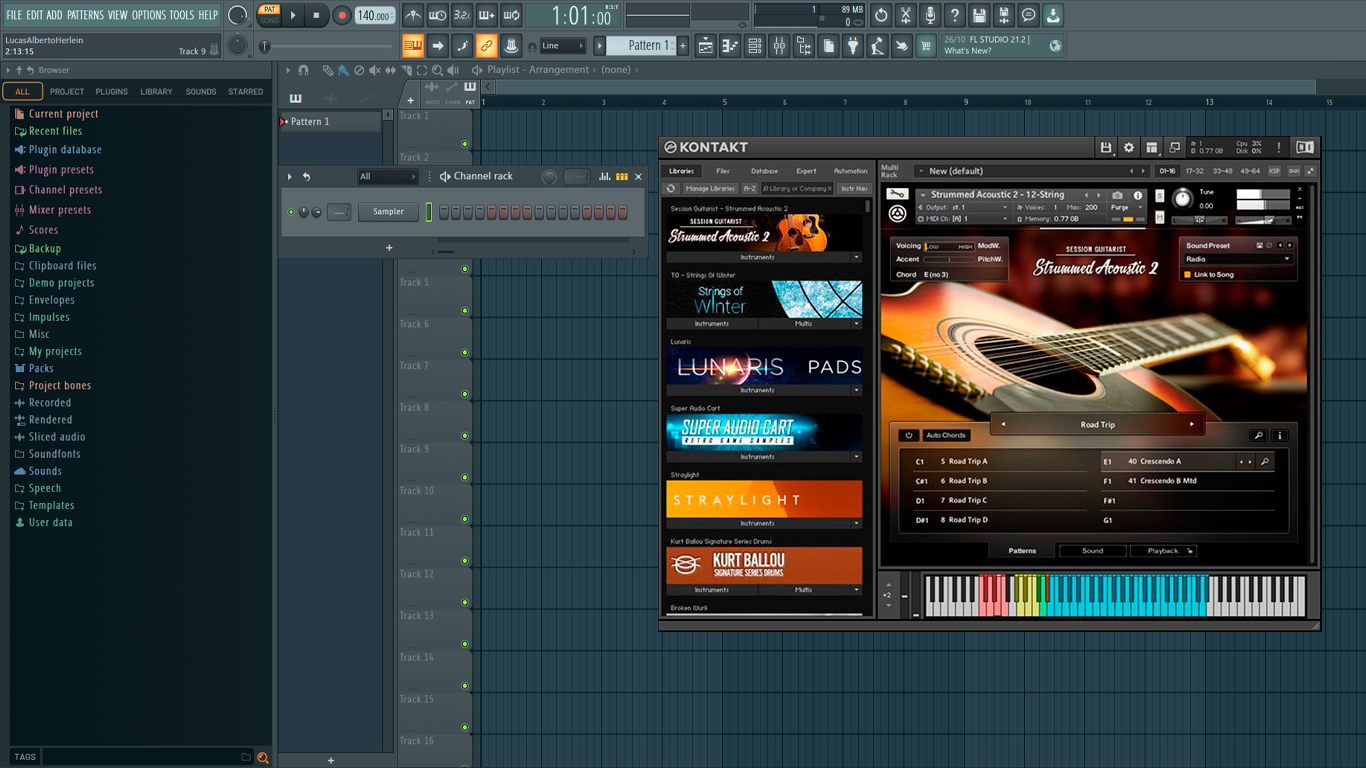Click Manage Libraries button in Kontakt
Screen dimensions: 1366x768
(710, 188)
